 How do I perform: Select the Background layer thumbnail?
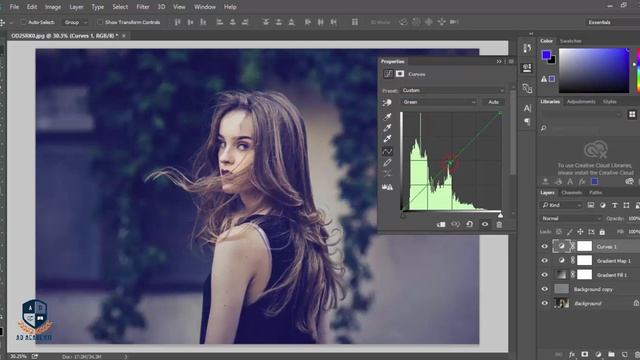pos(562,303)
